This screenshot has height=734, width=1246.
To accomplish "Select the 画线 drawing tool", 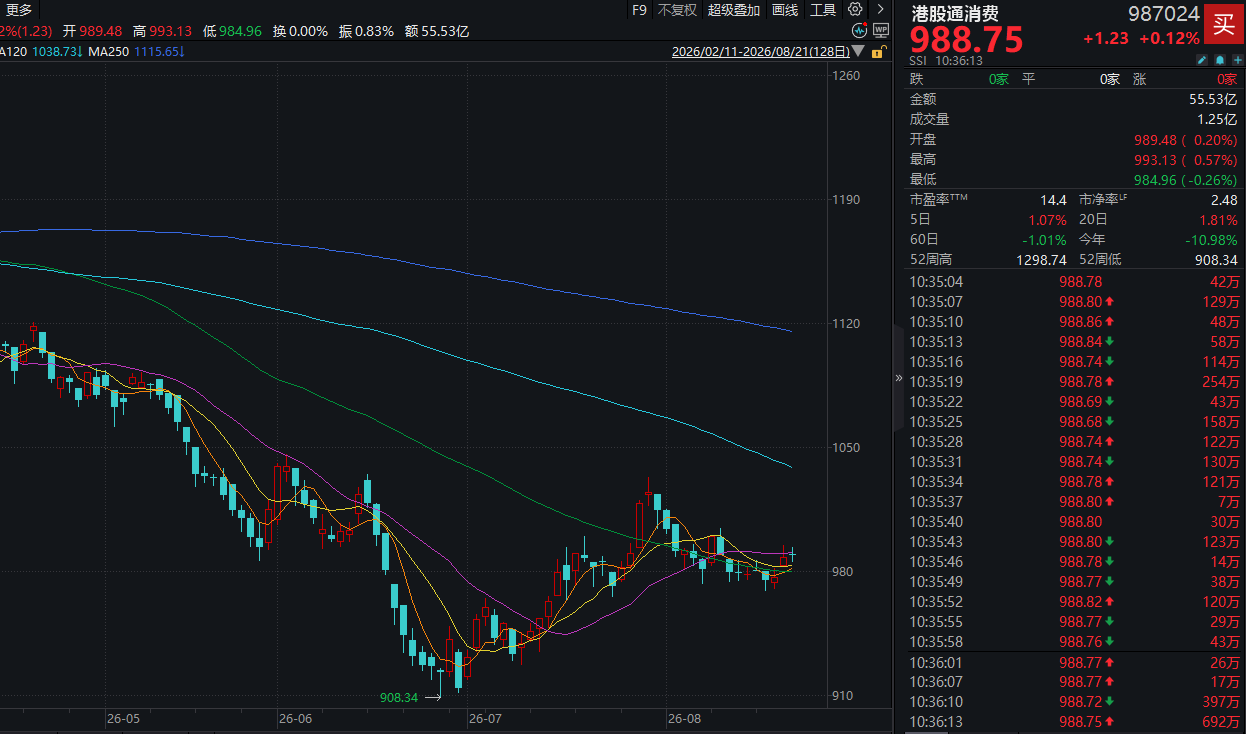I will point(785,10).
